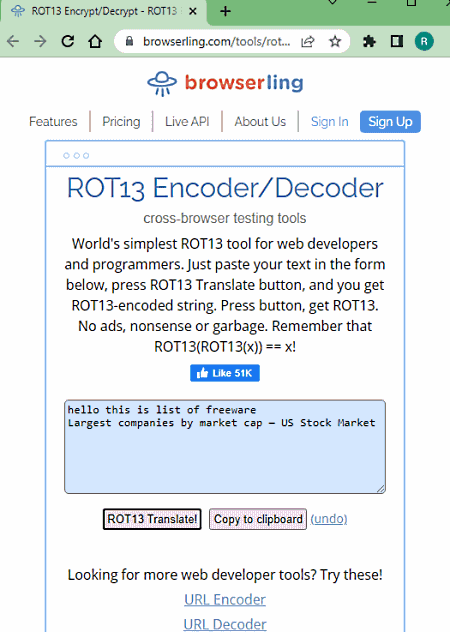Click the maximize window button

coord(411,2)
